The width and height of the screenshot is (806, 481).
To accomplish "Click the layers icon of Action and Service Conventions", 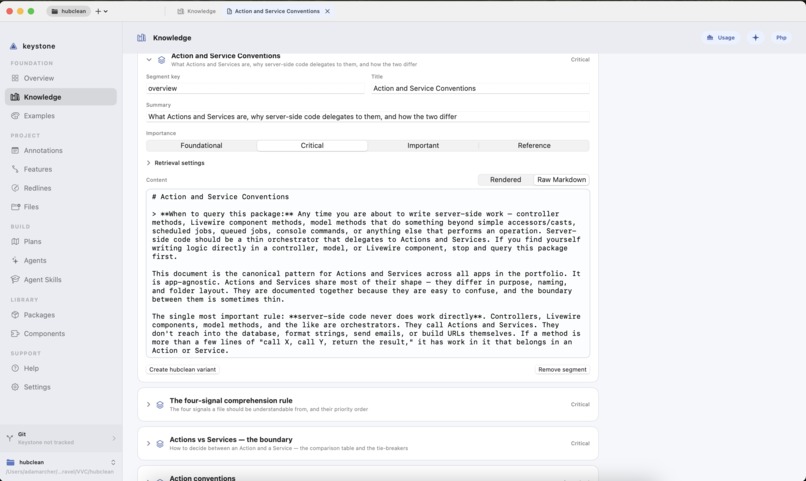I will click(x=161, y=60).
